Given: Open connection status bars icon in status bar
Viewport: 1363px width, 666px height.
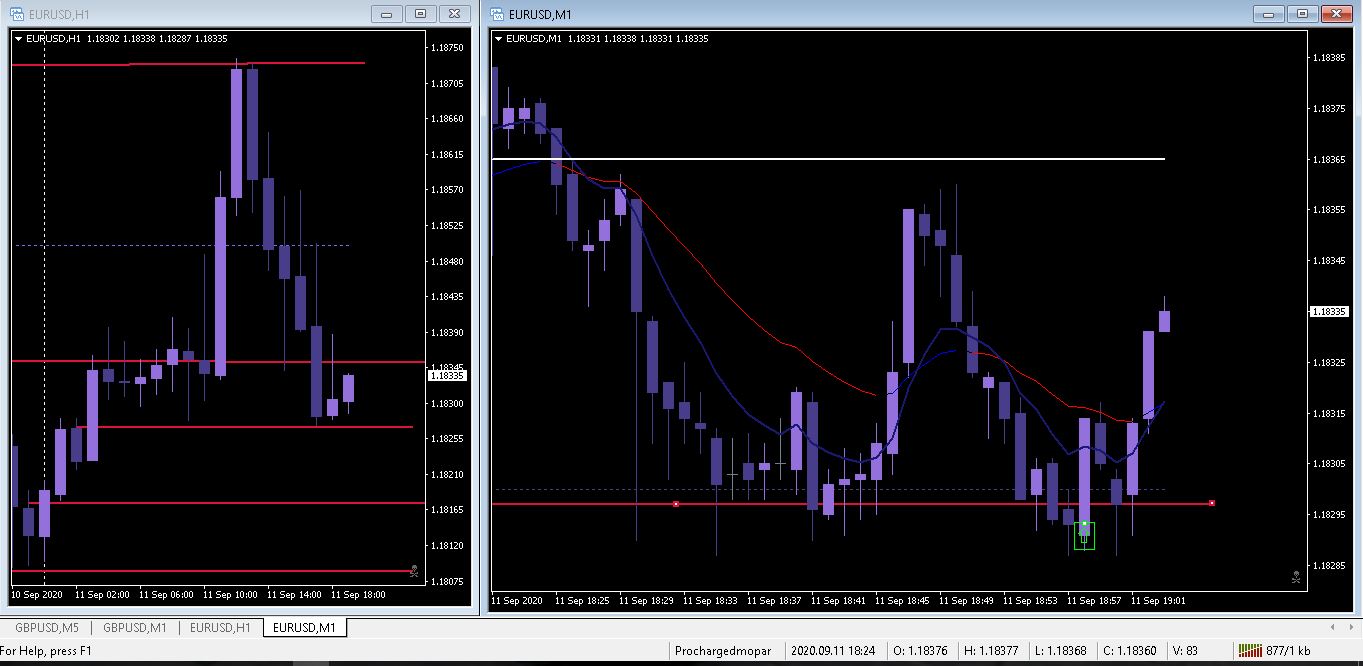Looking at the screenshot, I should 1250,651.
